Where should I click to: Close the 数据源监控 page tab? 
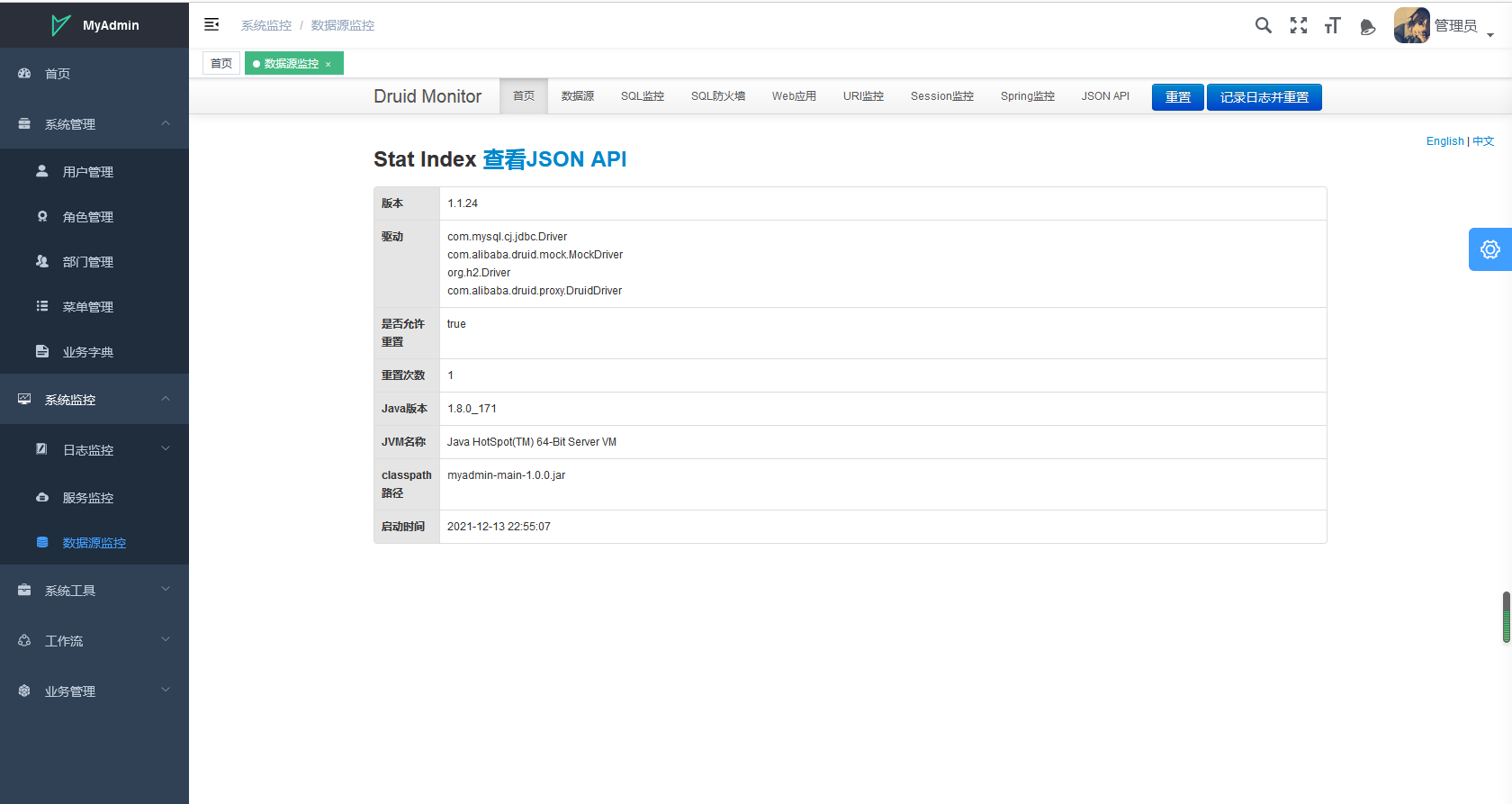pos(328,64)
